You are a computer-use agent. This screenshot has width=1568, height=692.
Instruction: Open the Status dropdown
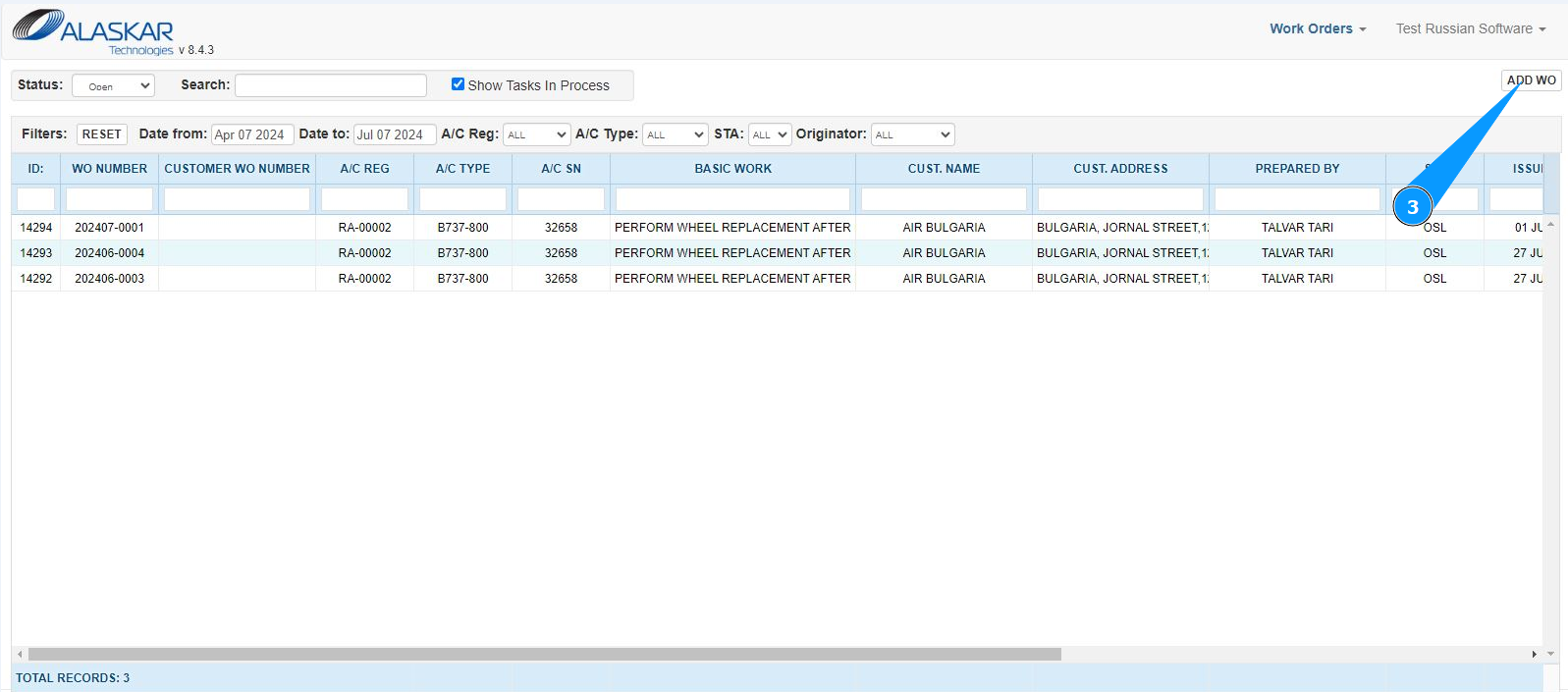coord(113,85)
